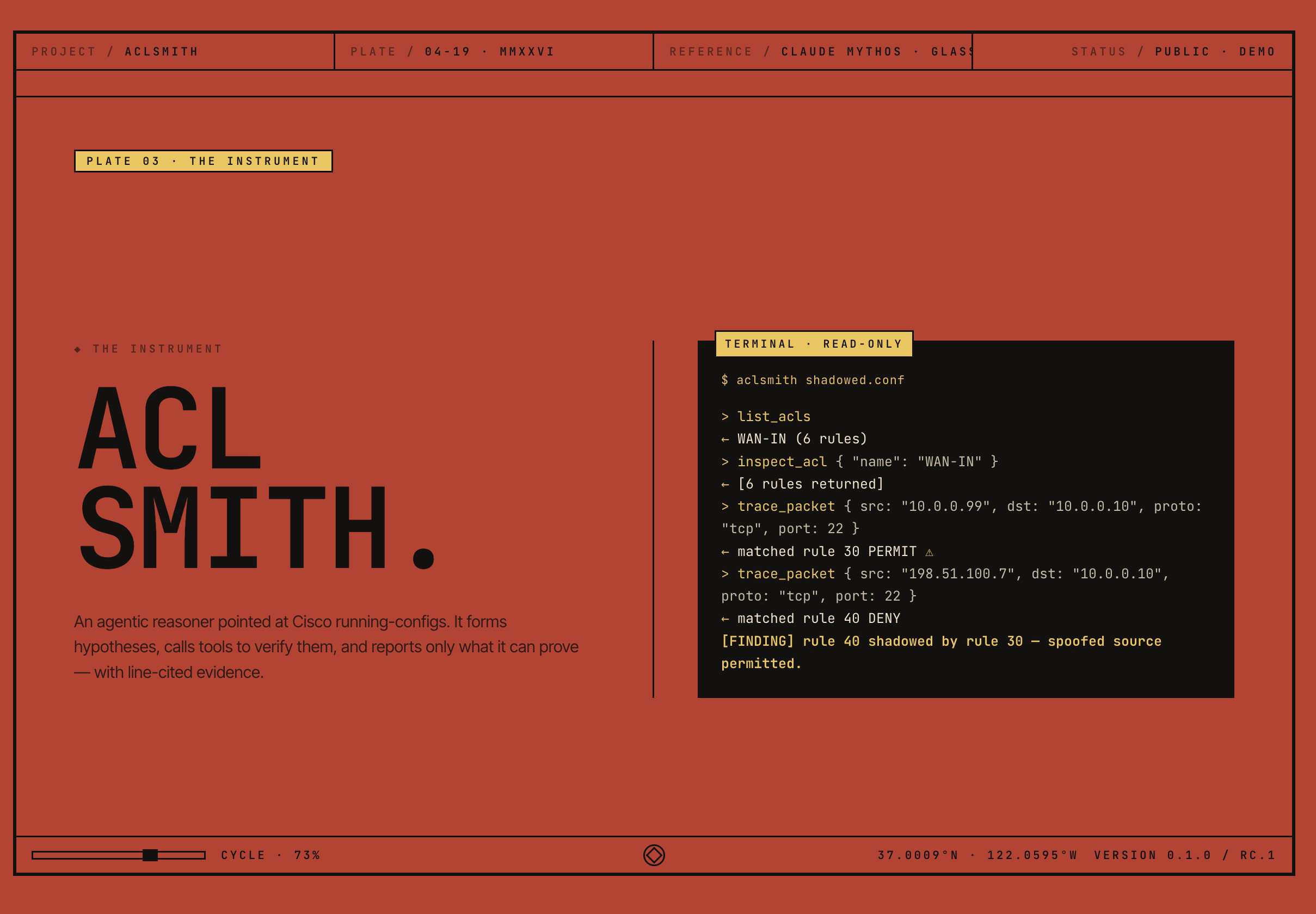Click the coordinates 37.0009°N text
Screen dimensions: 1316x914
918,855
